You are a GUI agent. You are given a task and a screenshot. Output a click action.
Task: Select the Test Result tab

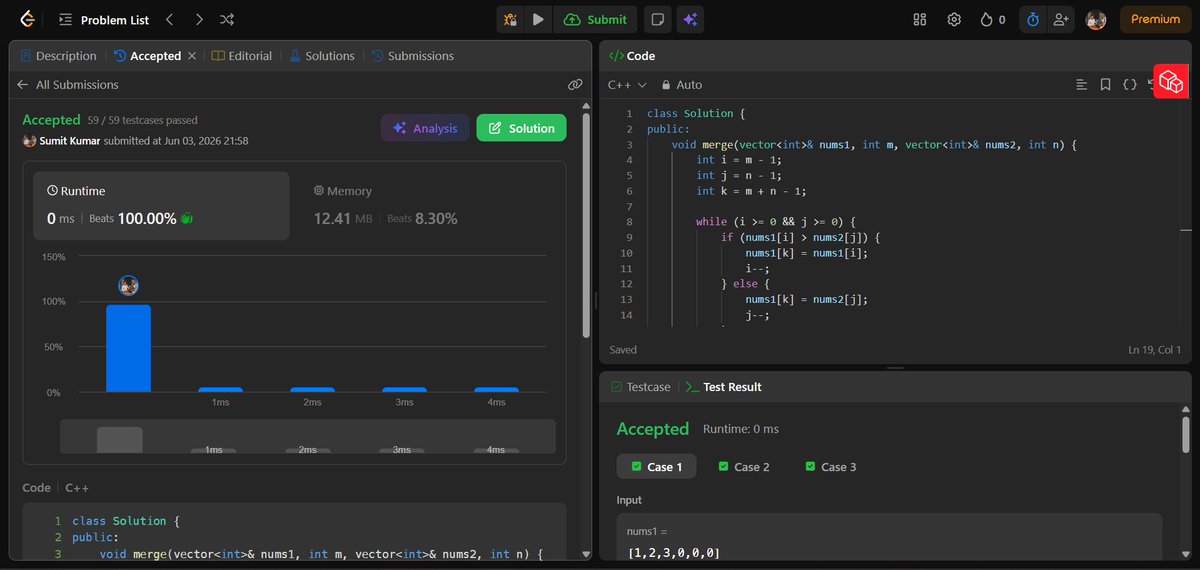[x=724, y=387]
